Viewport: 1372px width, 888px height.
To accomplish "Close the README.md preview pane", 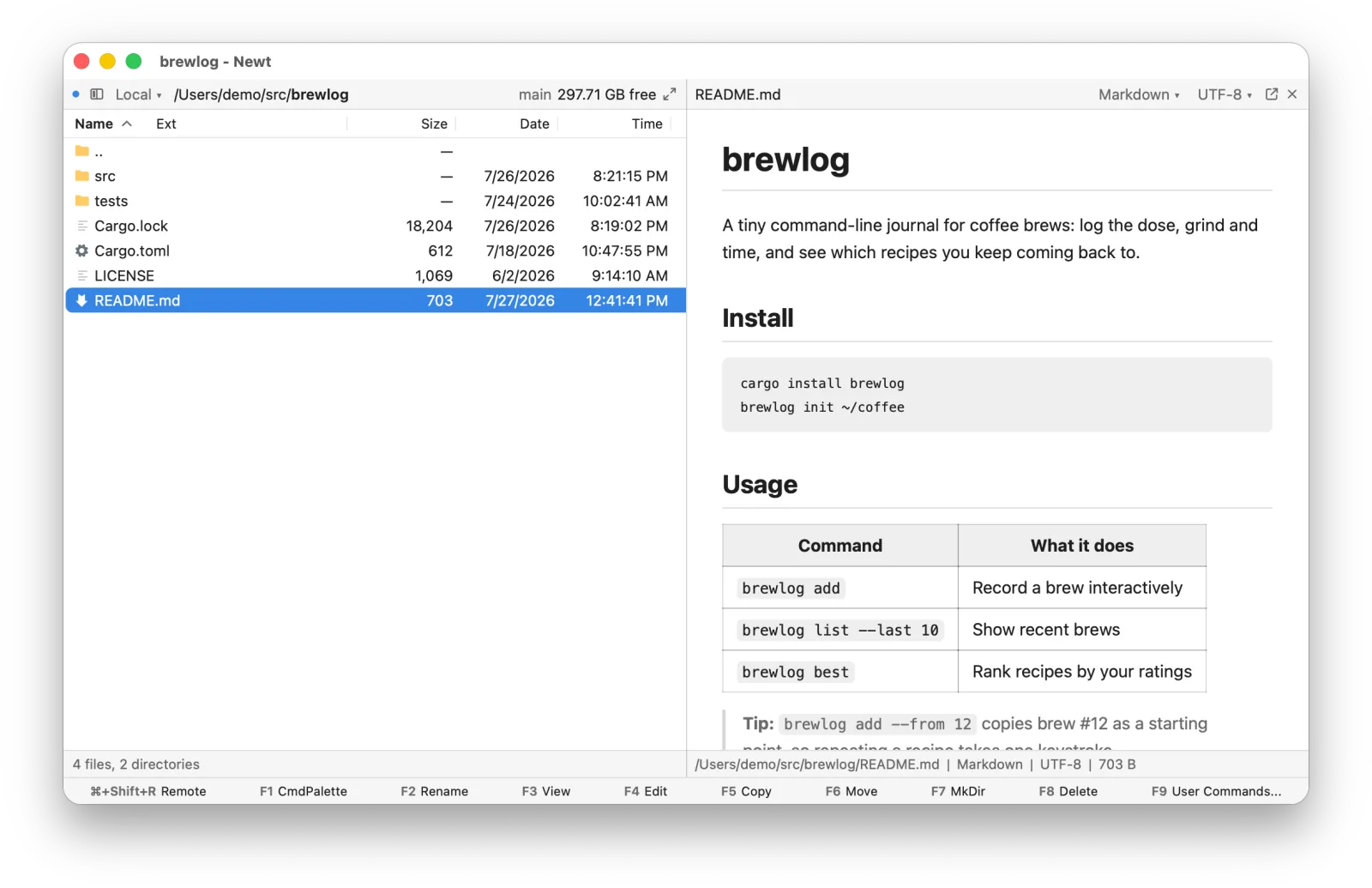I will (1292, 94).
